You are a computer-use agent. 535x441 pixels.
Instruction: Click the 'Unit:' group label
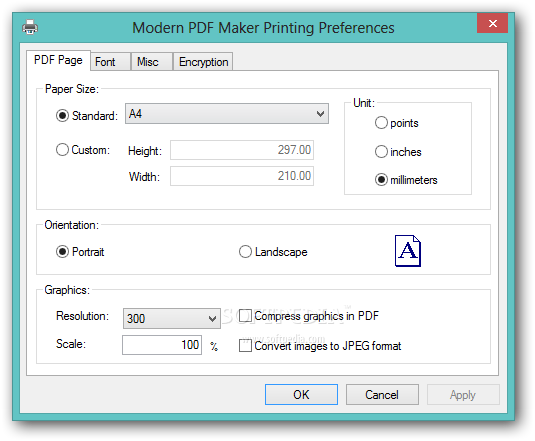pyautogui.click(x=364, y=103)
